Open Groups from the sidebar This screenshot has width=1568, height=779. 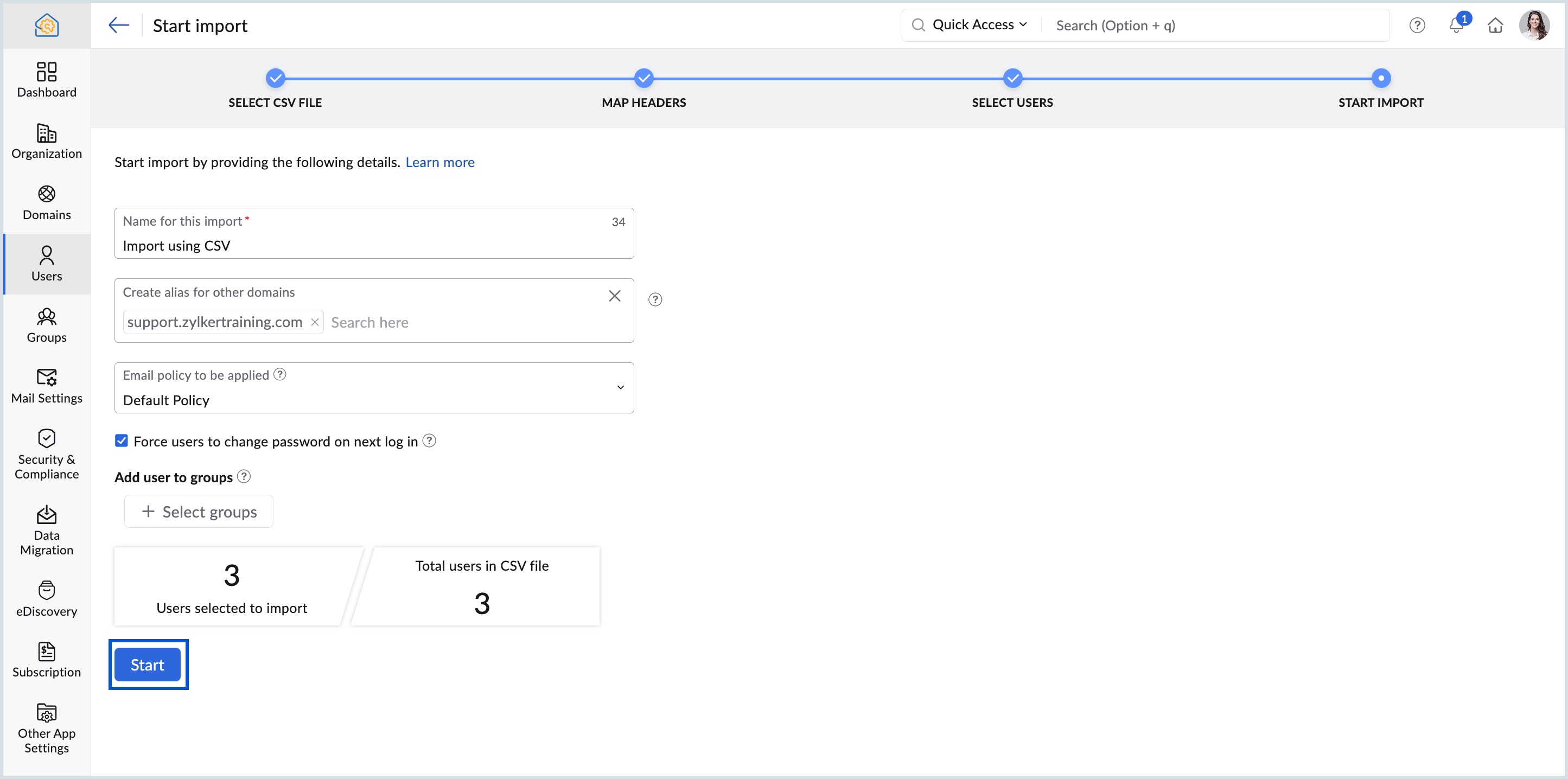(46, 325)
